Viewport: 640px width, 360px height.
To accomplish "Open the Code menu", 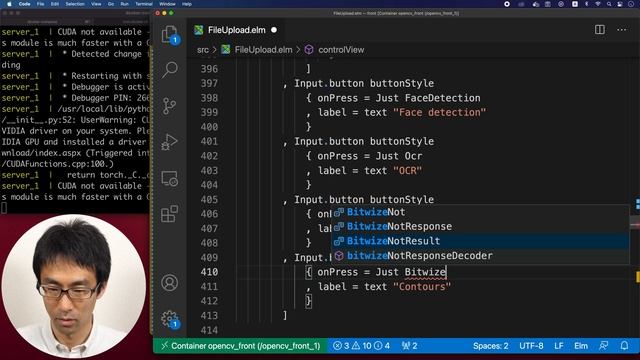I will point(24,4).
